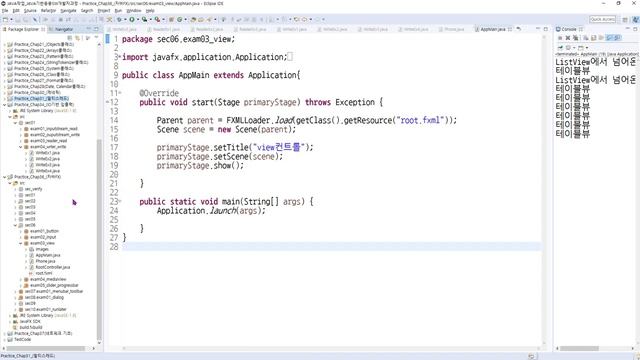Viewport: 640px width, 360px height.
Task: Open the Window menu
Action: coord(133,11)
